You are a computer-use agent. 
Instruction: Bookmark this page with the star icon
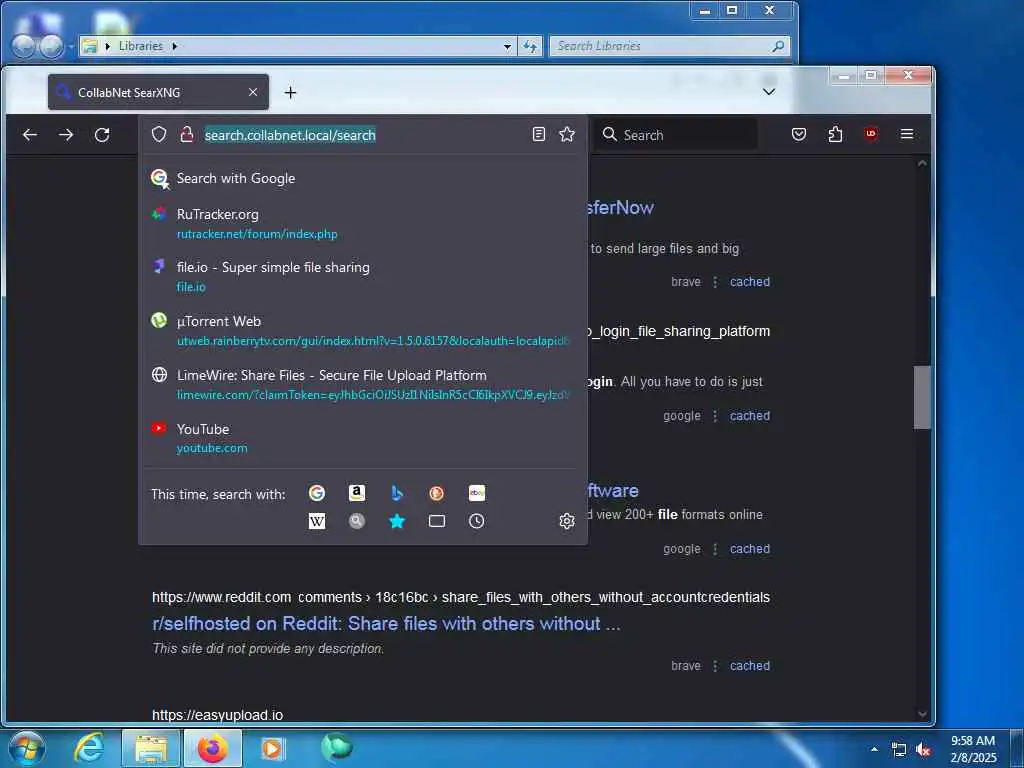567,135
